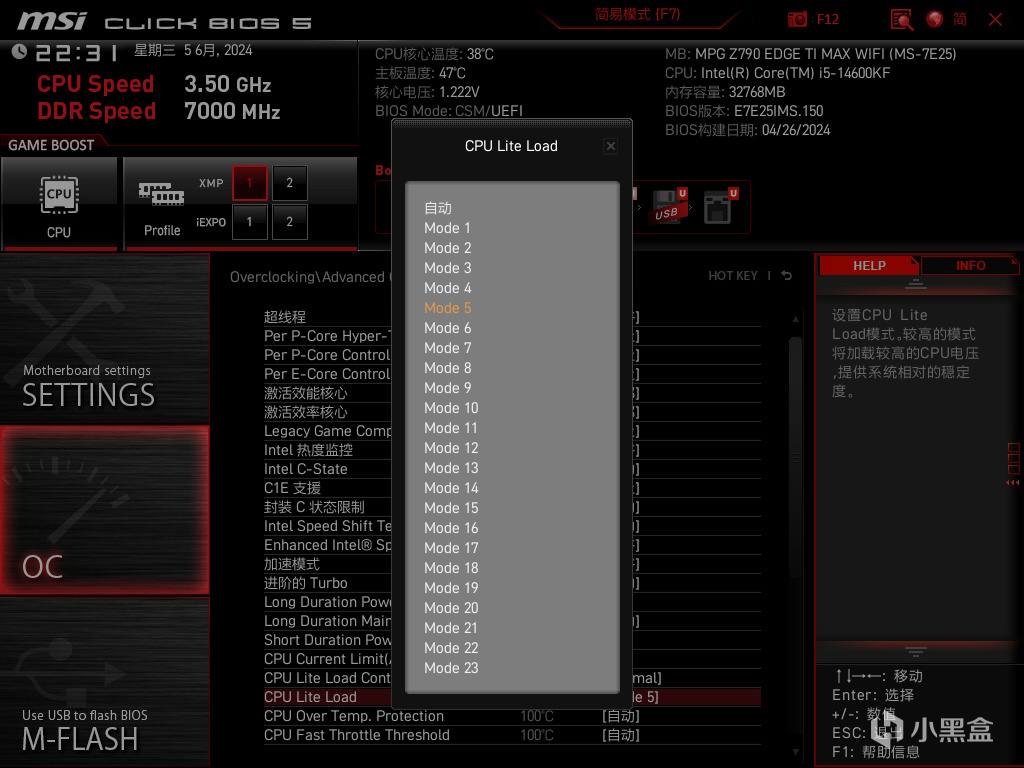This screenshot has height=768, width=1024.
Task: Pick Mode 17 in the dialog
Action: pos(451,548)
